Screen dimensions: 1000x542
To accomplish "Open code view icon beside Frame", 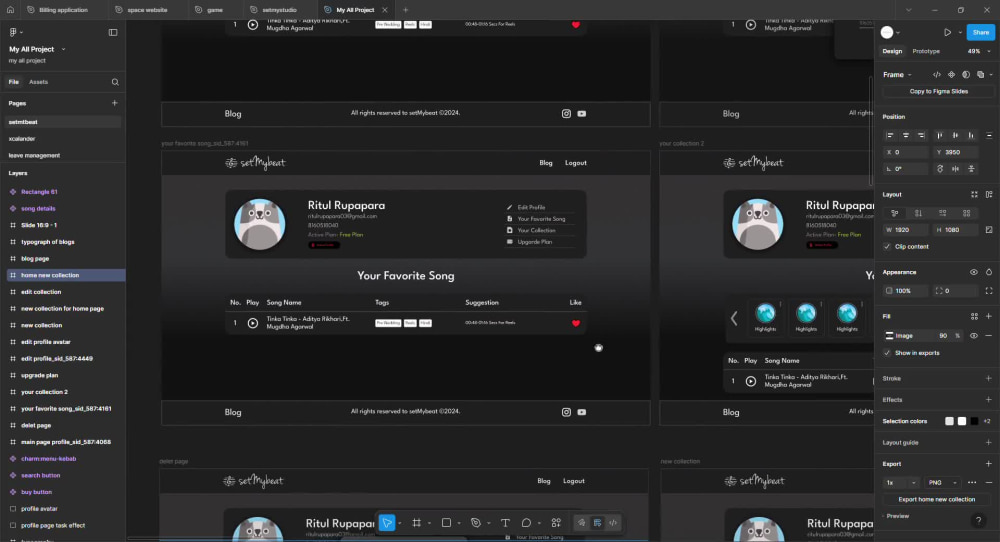I will pos(936,75).
